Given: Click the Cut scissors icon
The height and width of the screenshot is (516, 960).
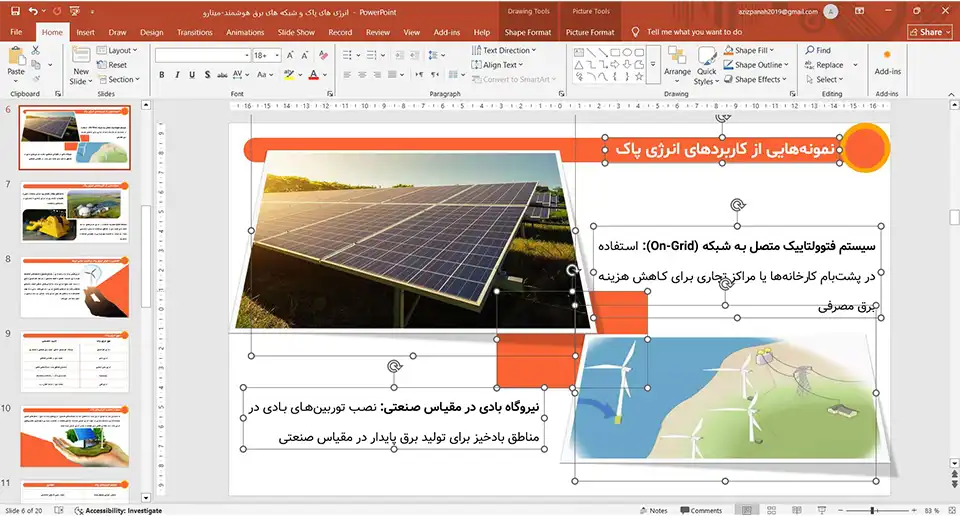Looking at the screenshot, I should pyautogui.click(x=36, y=51).
